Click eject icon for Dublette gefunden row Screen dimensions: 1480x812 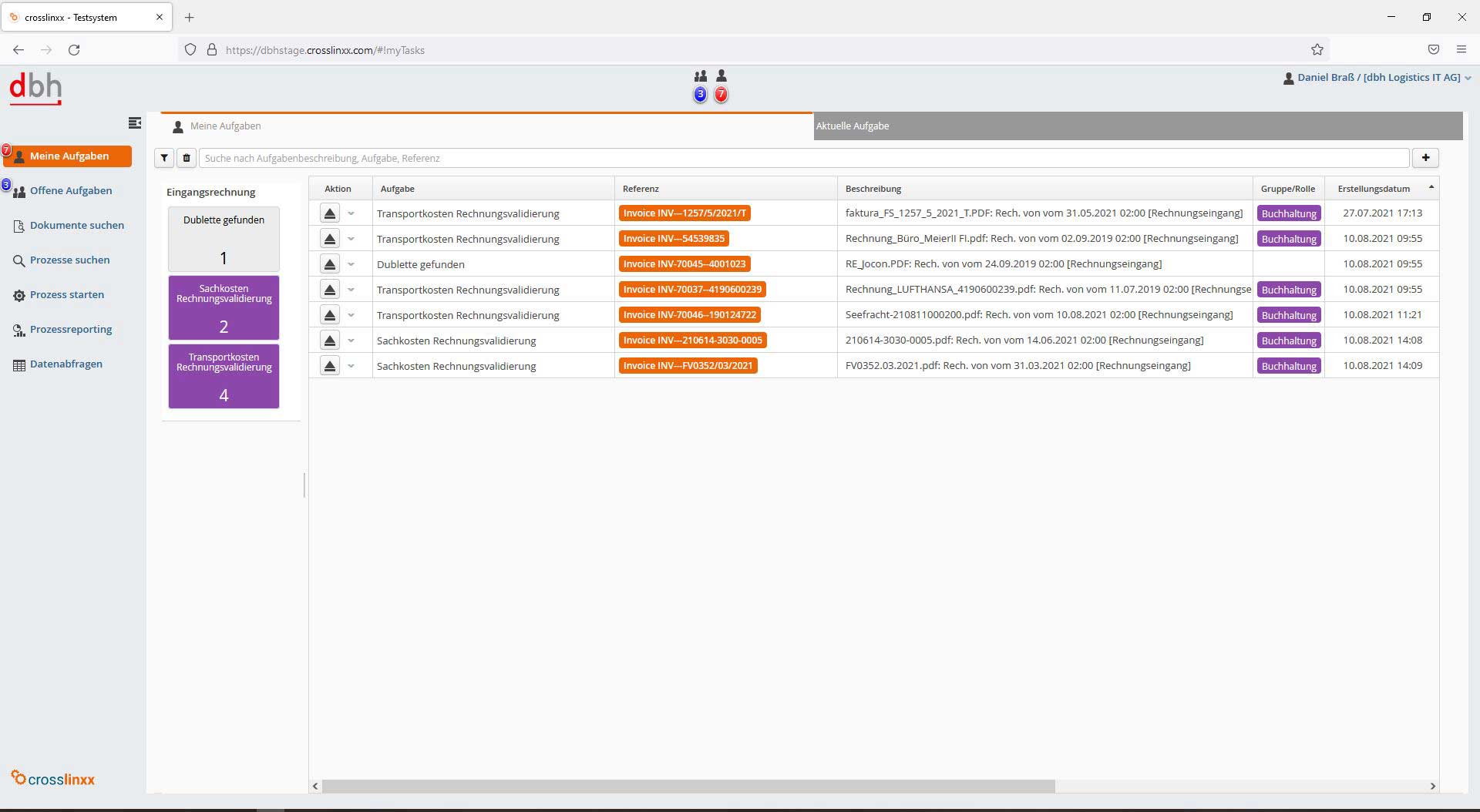(329, 264)
